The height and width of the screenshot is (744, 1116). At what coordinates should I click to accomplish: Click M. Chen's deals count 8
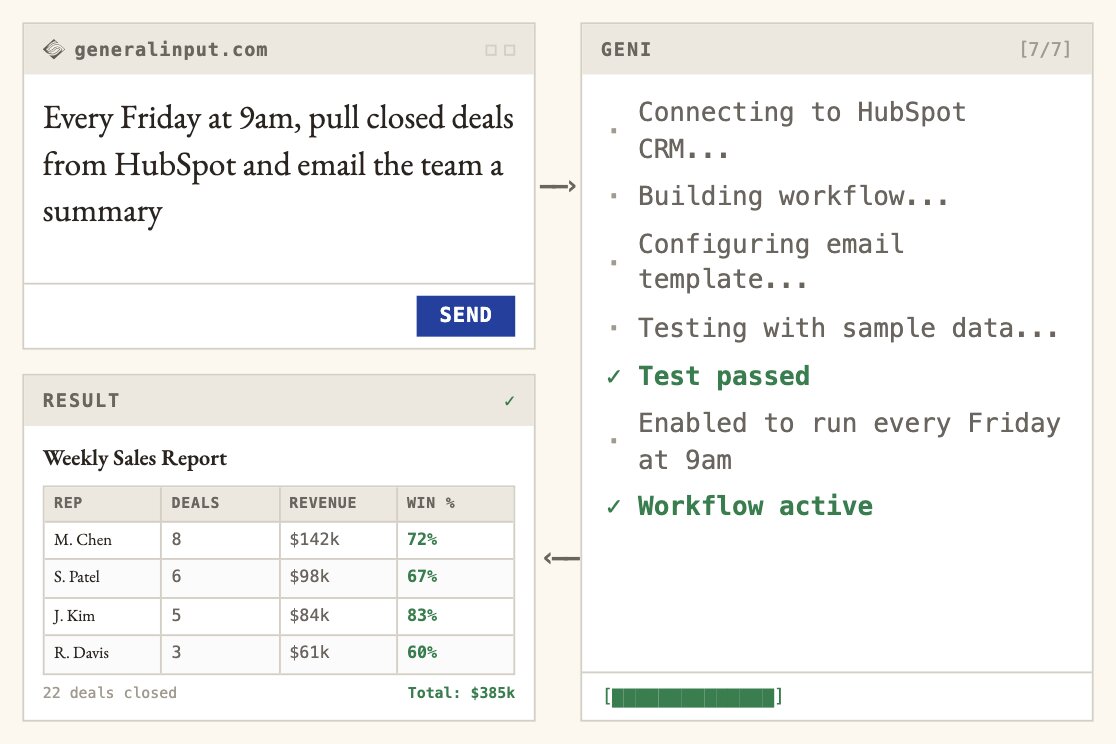pos(220,540)
